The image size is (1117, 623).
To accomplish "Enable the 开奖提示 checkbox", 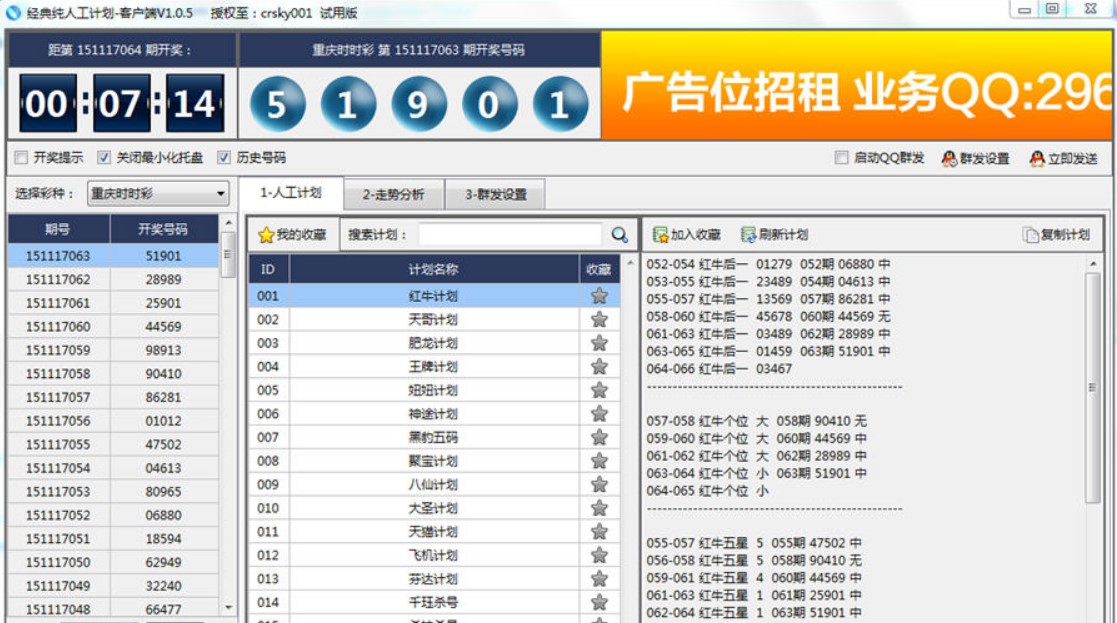I will tap(21, 158).
